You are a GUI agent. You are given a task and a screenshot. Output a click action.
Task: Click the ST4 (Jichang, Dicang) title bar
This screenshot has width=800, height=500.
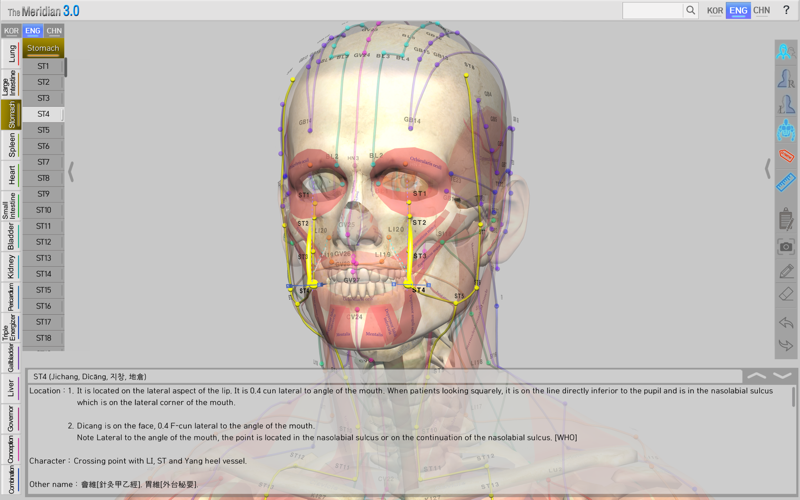tap(385, 377)
